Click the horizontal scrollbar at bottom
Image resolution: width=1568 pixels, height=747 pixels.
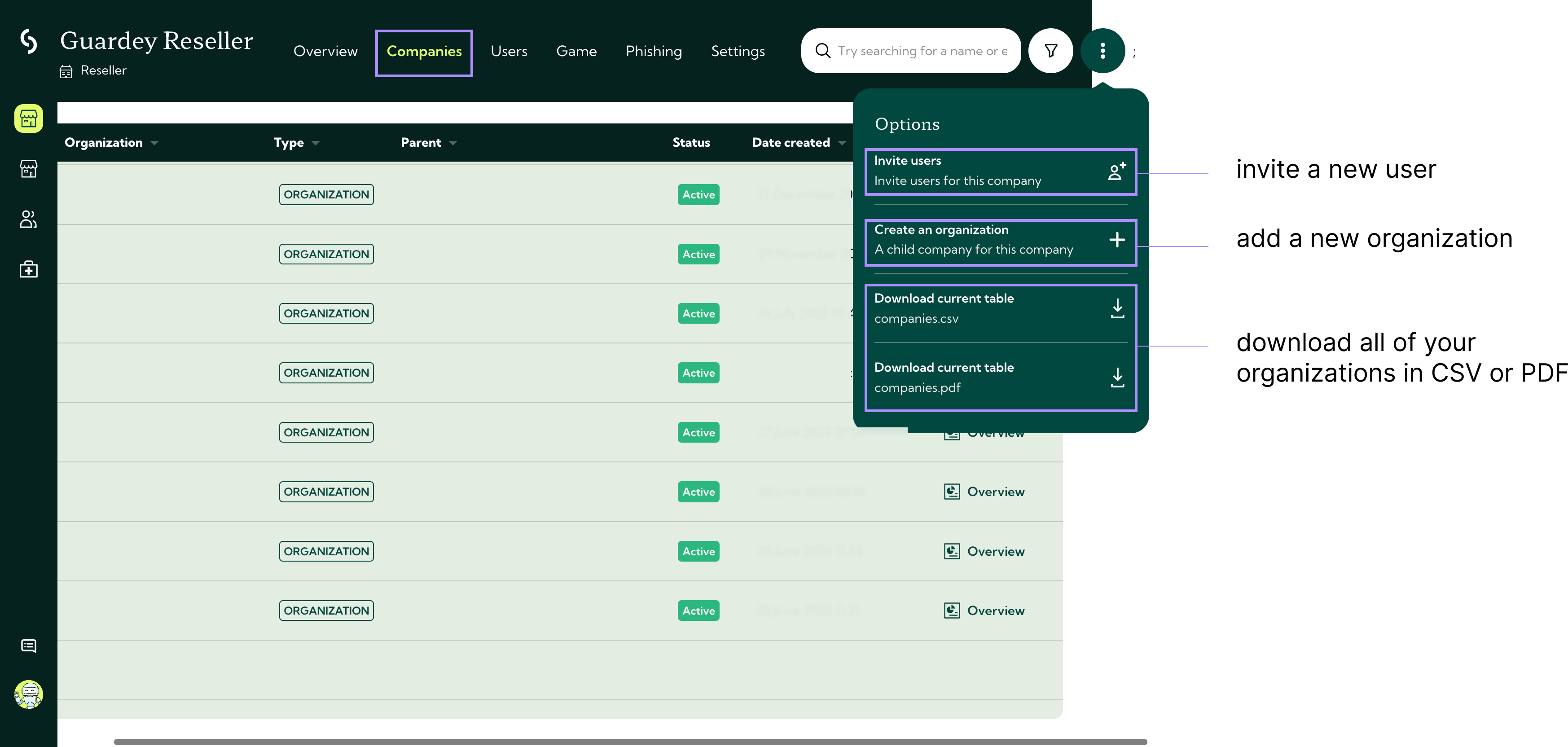[x=630, y=742]
